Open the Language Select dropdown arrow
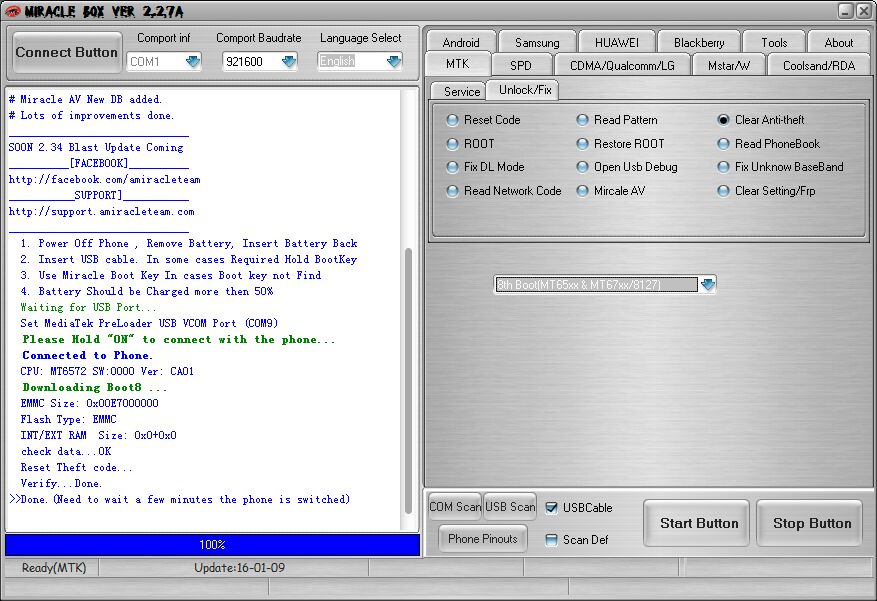This screenshot has width=877, height=601. tap(394, 61)
